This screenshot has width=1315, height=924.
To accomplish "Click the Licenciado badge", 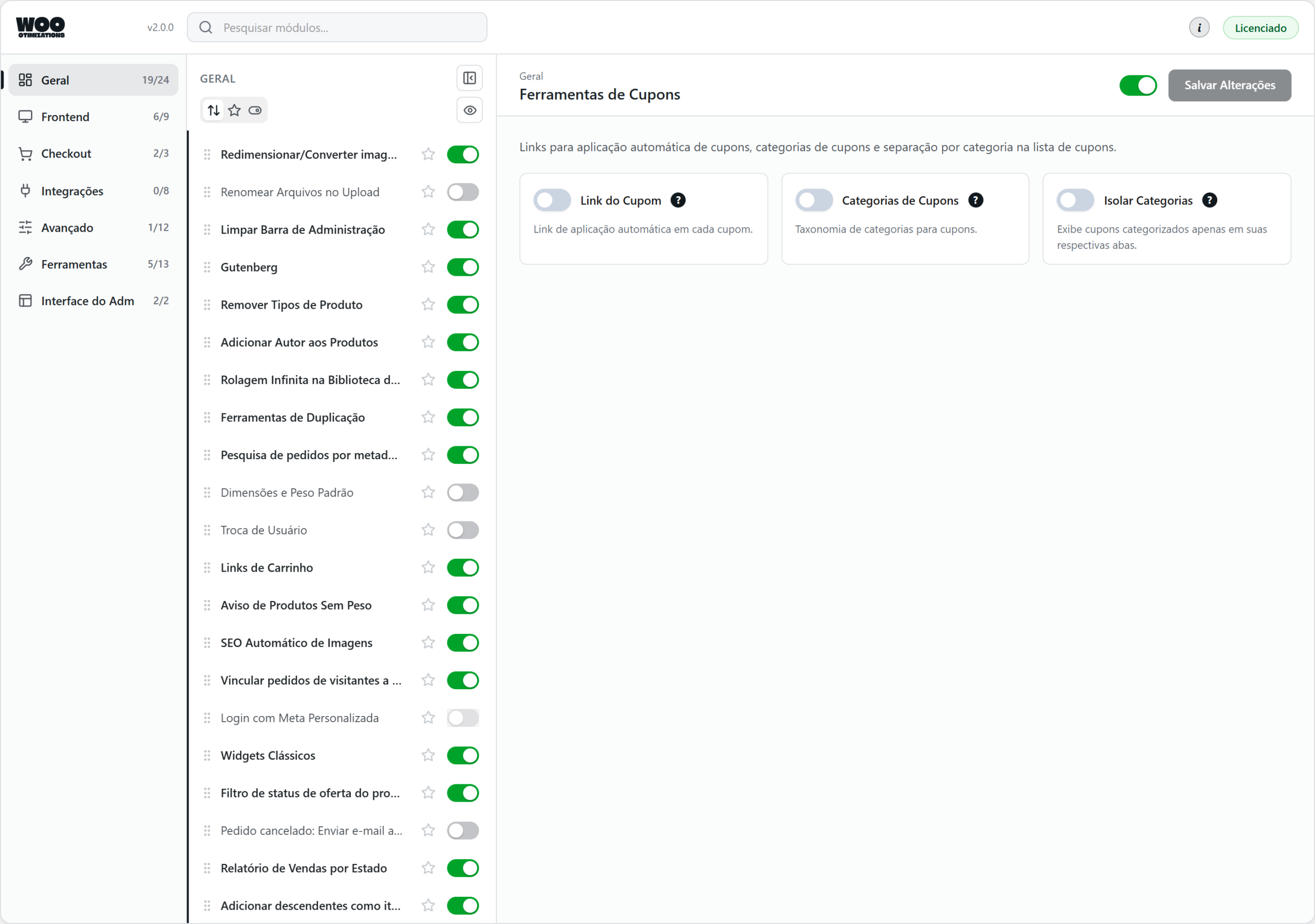I will tap(1260, 28).
